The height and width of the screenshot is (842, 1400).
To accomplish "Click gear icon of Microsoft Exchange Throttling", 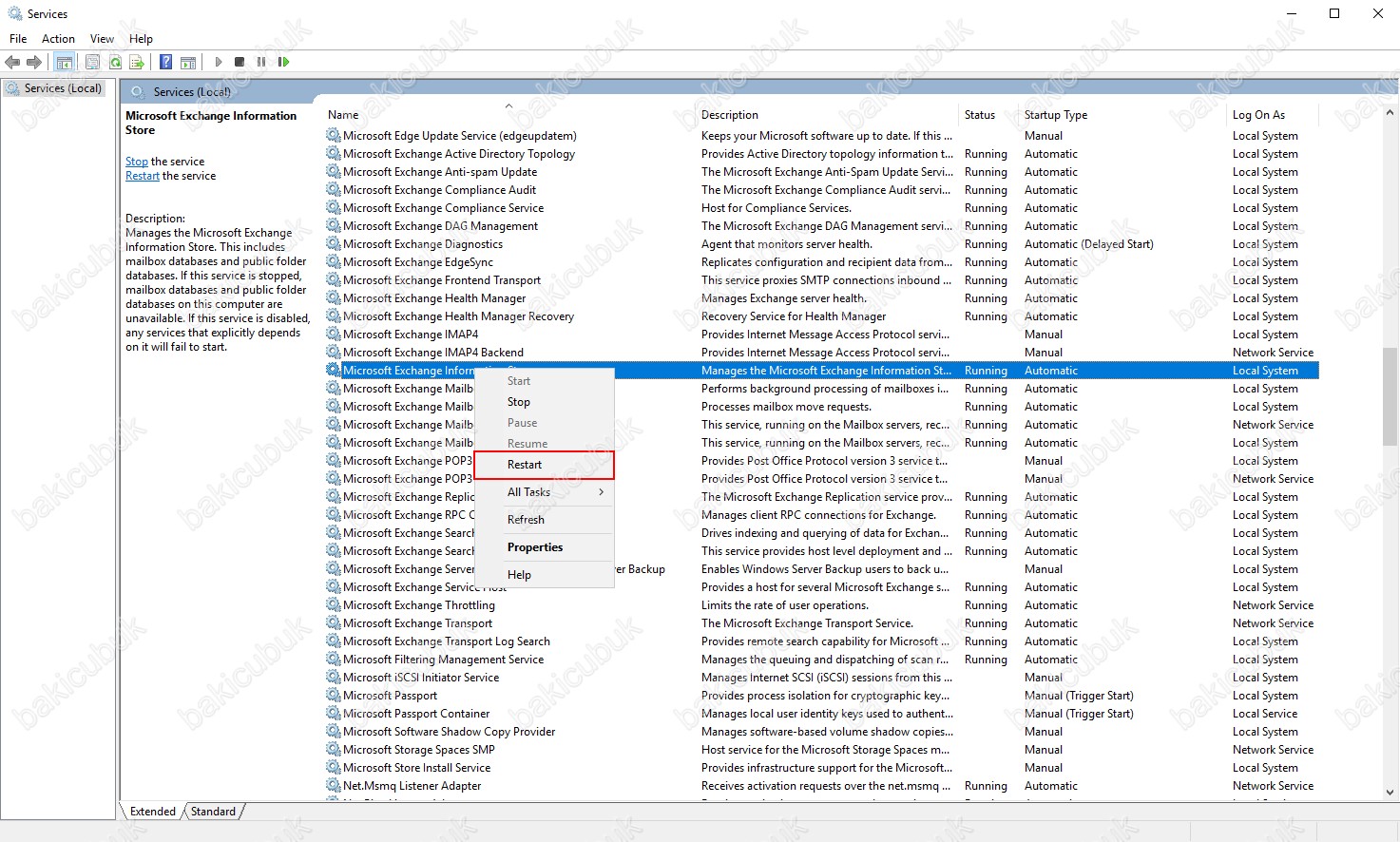I will tap(333, 605).
